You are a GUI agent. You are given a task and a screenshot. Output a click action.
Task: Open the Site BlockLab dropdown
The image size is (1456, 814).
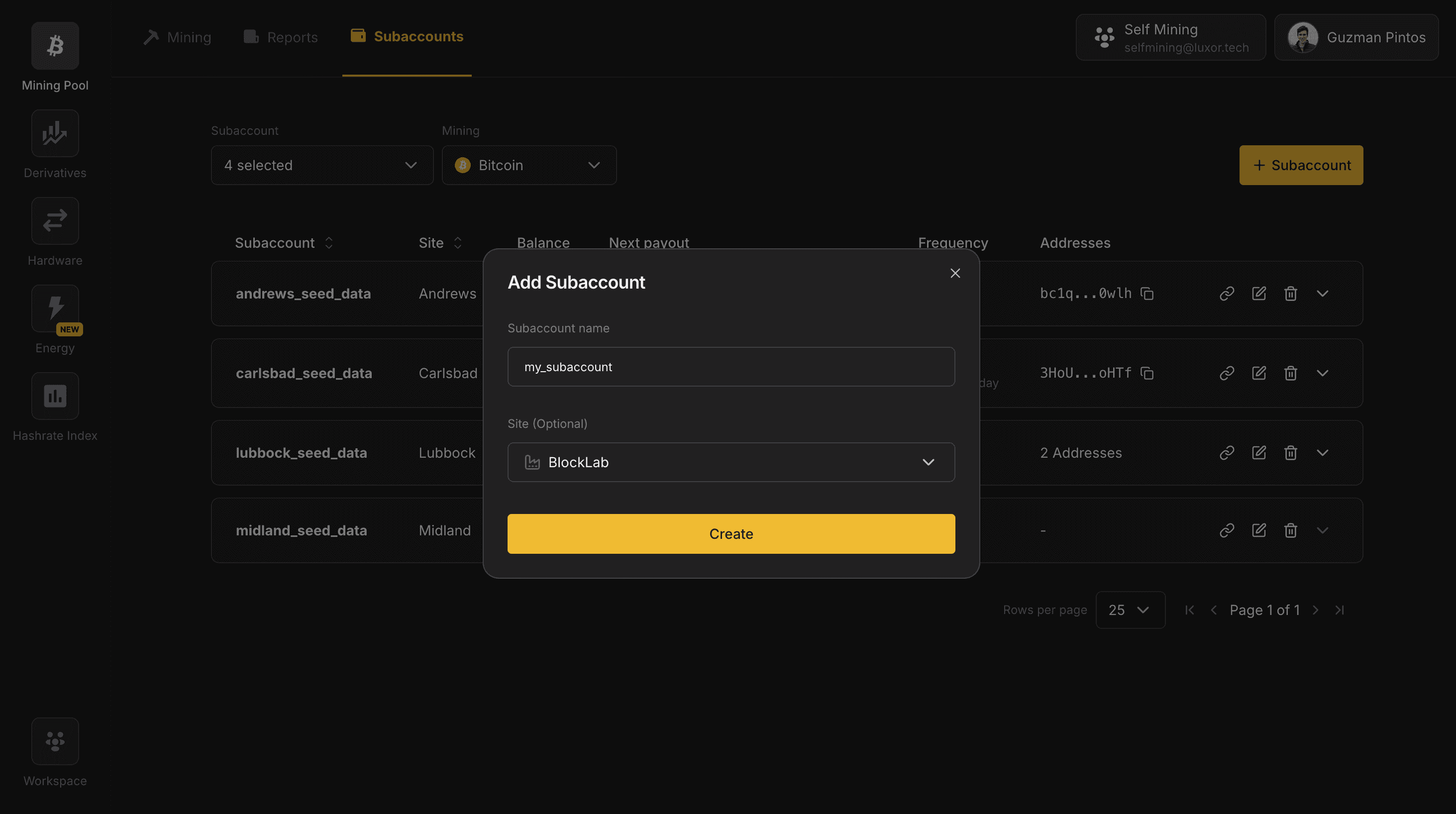coord(731,462)
